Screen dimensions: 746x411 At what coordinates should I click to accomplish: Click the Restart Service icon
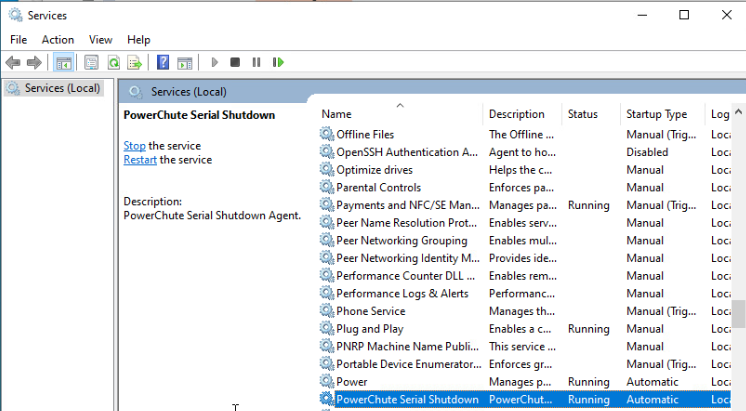coord(278,62)
